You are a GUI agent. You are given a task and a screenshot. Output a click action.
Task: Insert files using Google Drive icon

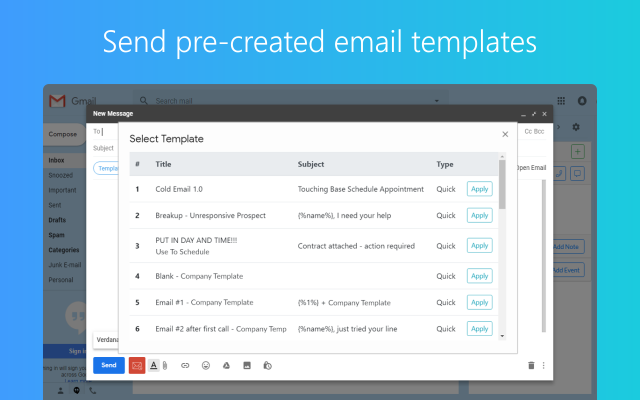(x=226, y=365)
